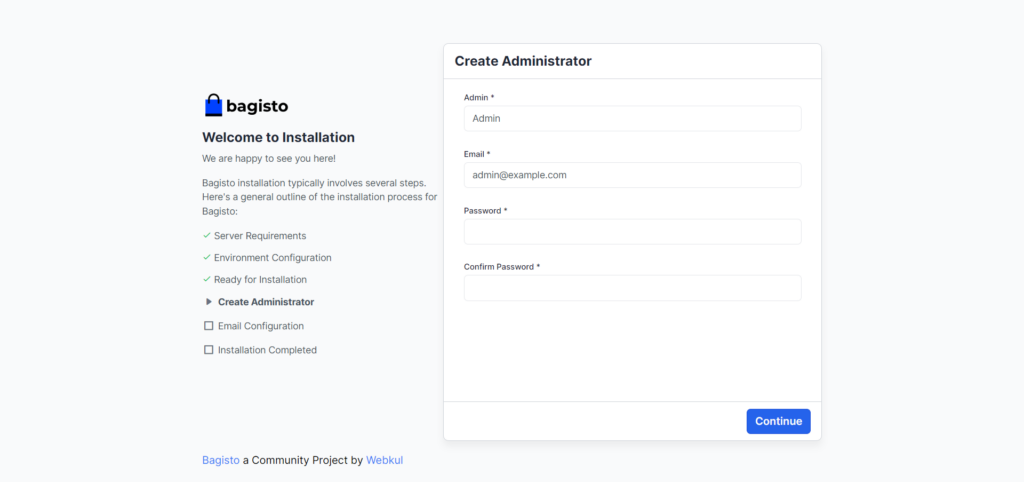This screenshot has height=482, width=1024.
Task: Select the Environment Configuration step label
Action: pyautogui.click(x=272, y=258)
